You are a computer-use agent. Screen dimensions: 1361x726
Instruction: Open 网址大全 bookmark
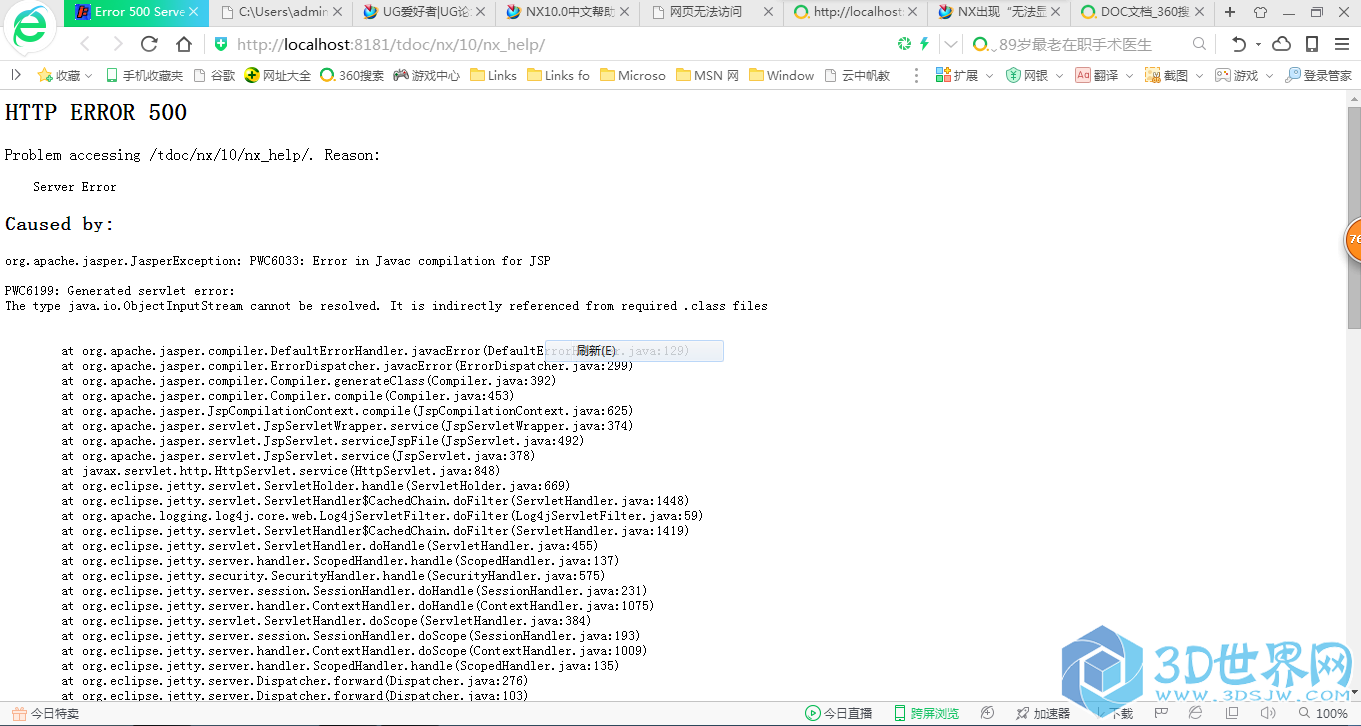click(277, 75)
